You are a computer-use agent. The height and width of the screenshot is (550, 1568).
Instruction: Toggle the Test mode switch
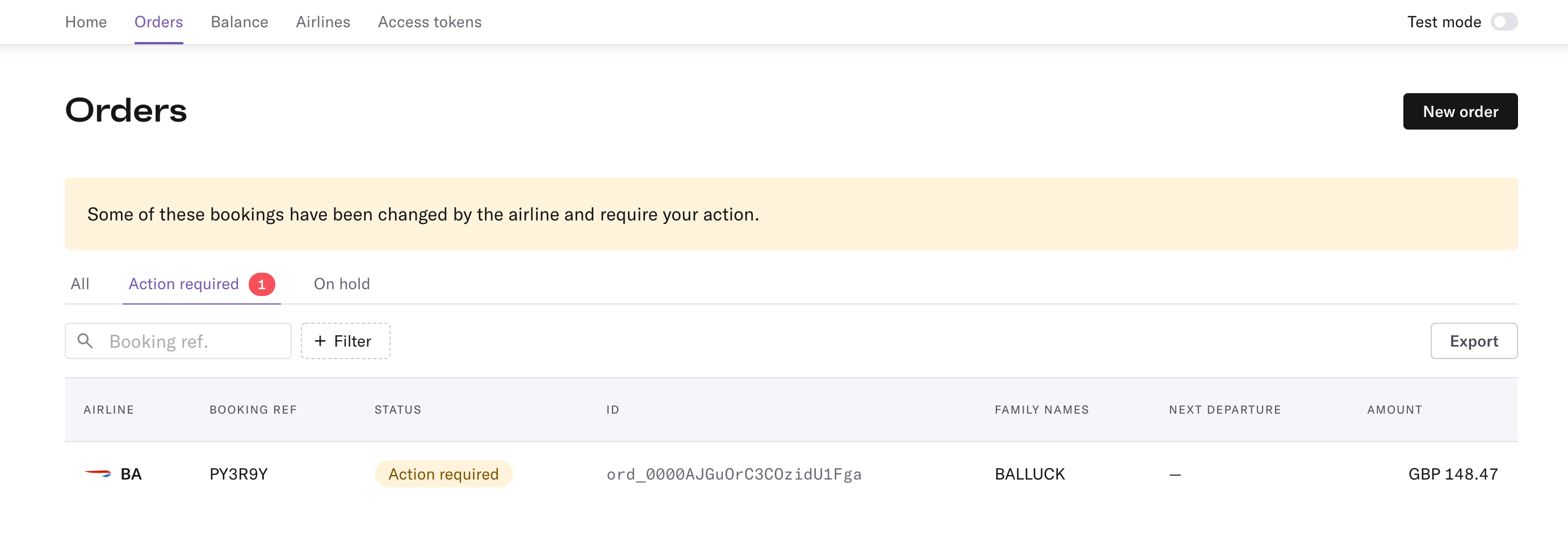click(x=1504, y=22)
